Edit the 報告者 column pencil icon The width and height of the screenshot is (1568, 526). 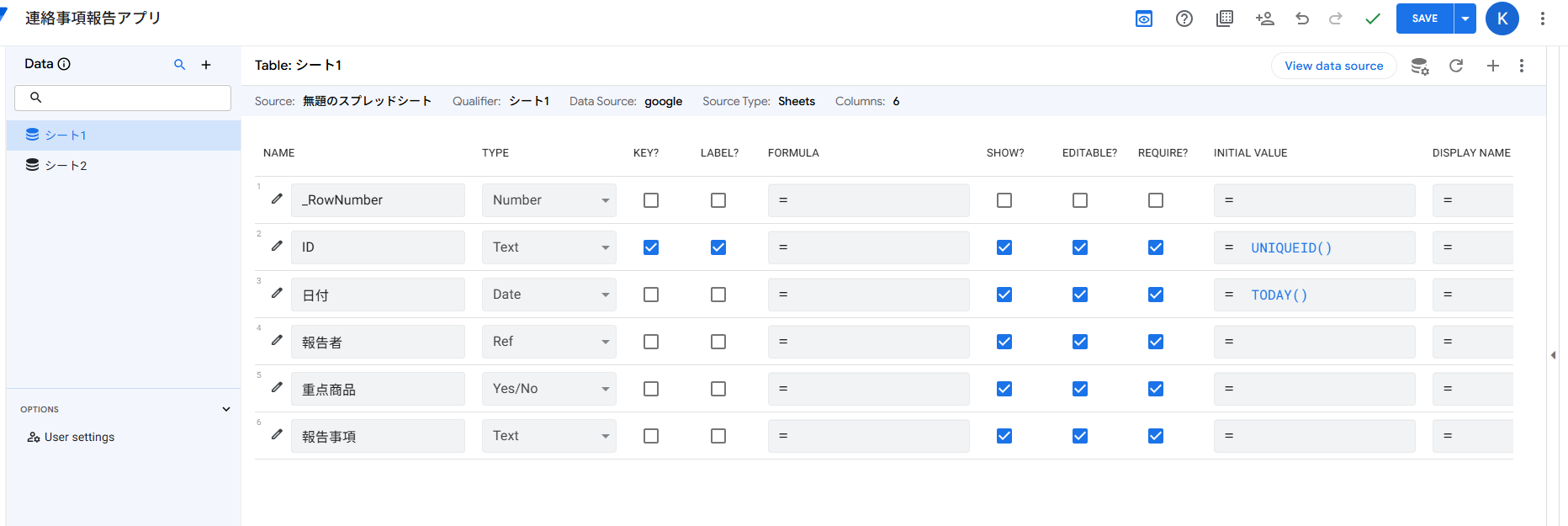277,341
